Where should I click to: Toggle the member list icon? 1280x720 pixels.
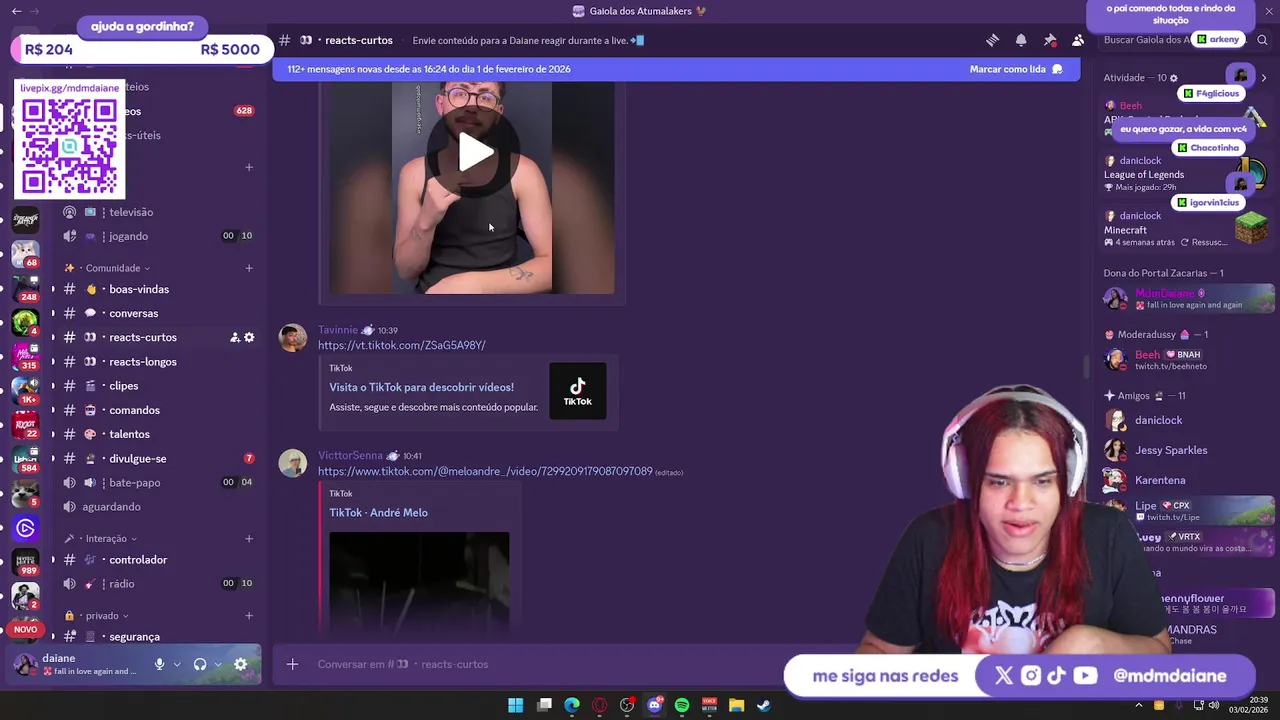(x=1078, y=40)
